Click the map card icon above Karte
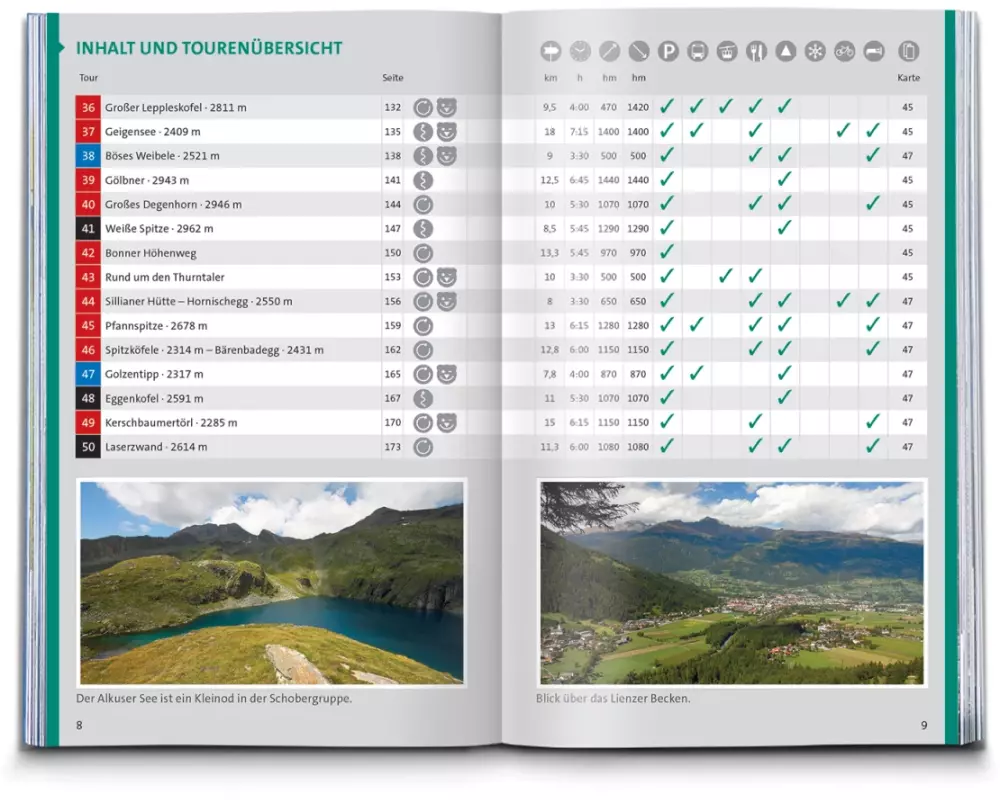Viewport: 1000px width, 800px height. tap(908, 51)
